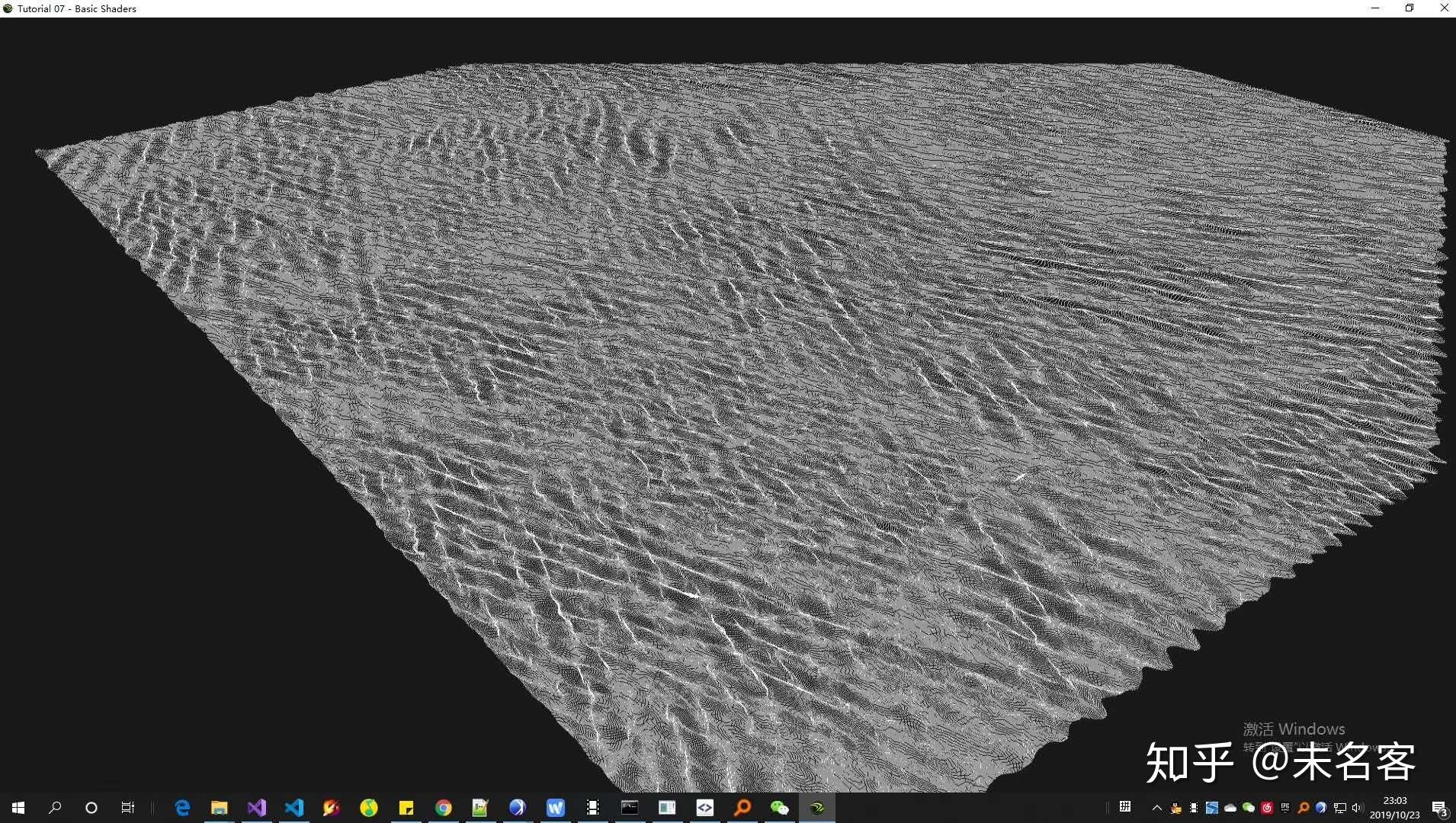Open taskbar search magnifier
Screen dimensions: 1456x823
(x=55, y=808)
